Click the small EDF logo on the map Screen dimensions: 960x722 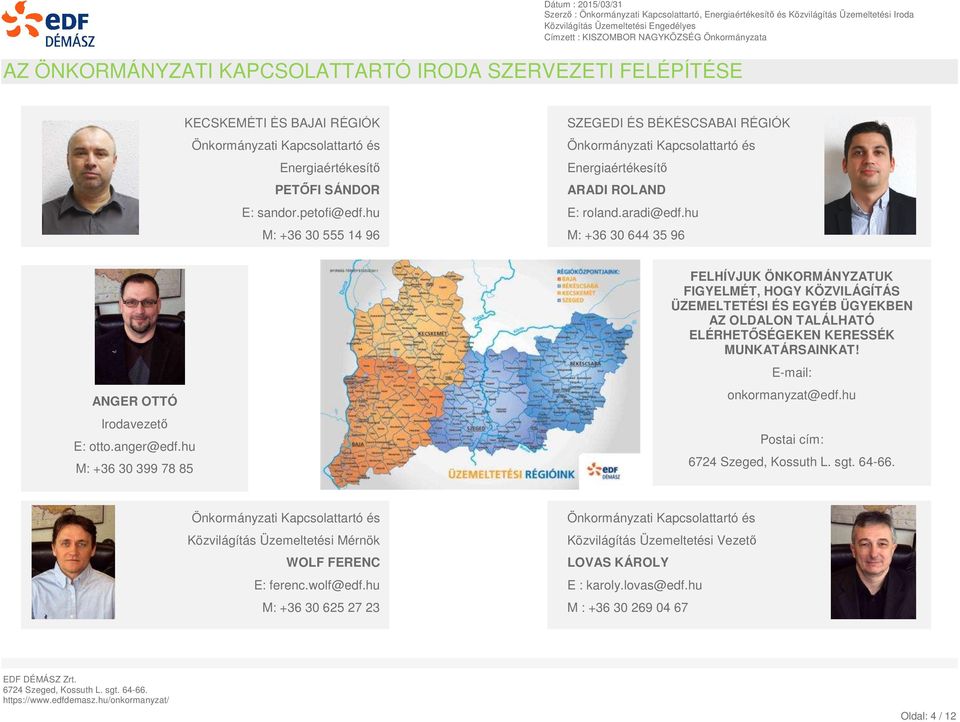(603, 471)
